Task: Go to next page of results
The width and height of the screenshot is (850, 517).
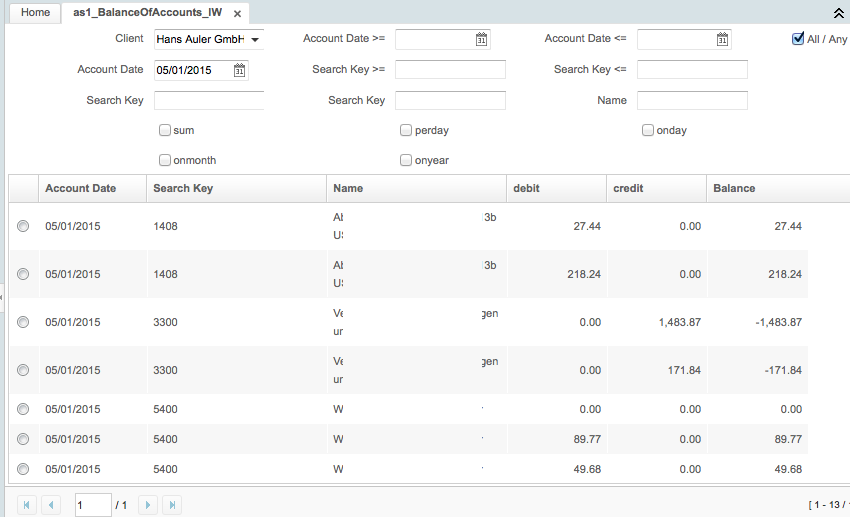Action: [x=147, y=505]
